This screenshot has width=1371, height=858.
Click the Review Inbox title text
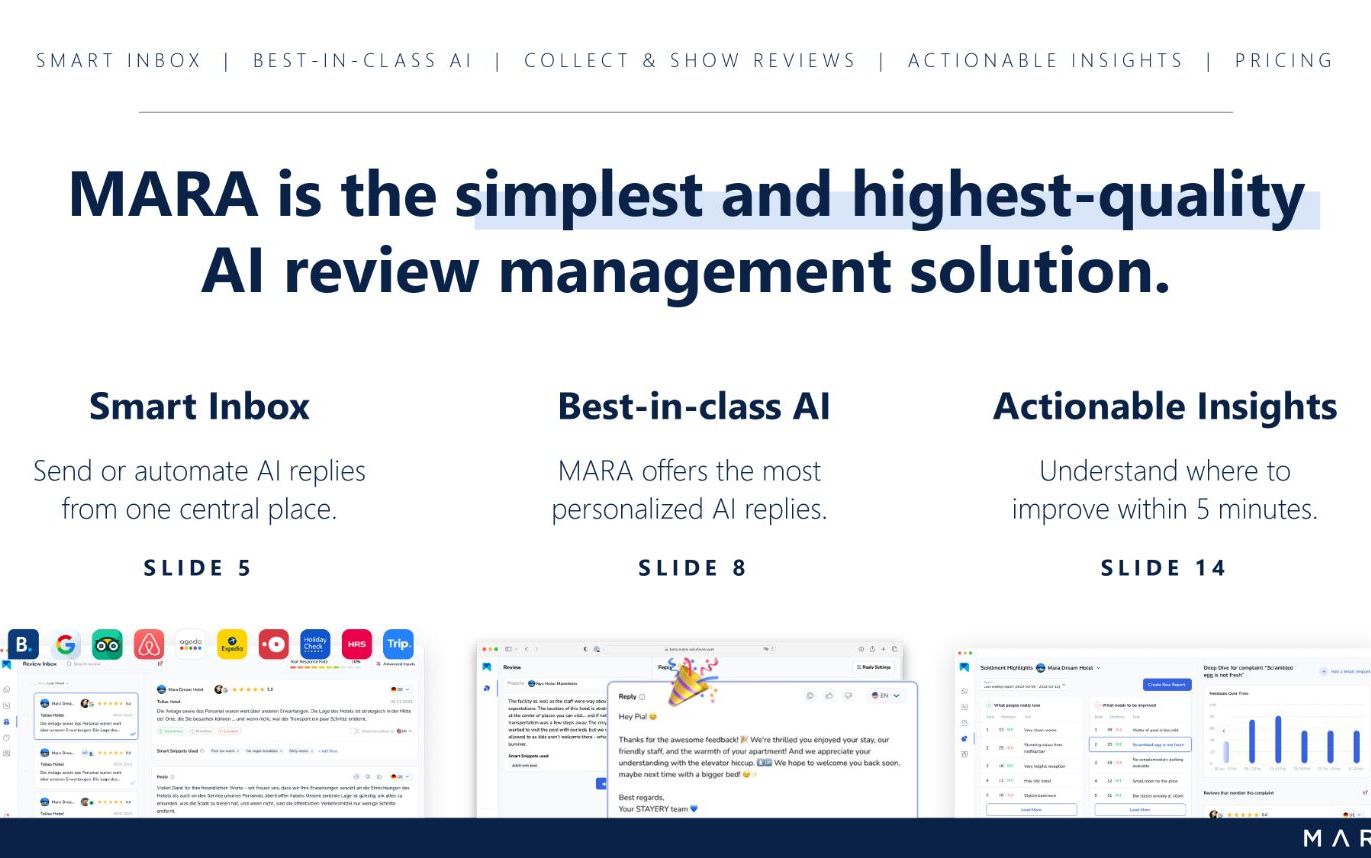click(x=40, y=663)
